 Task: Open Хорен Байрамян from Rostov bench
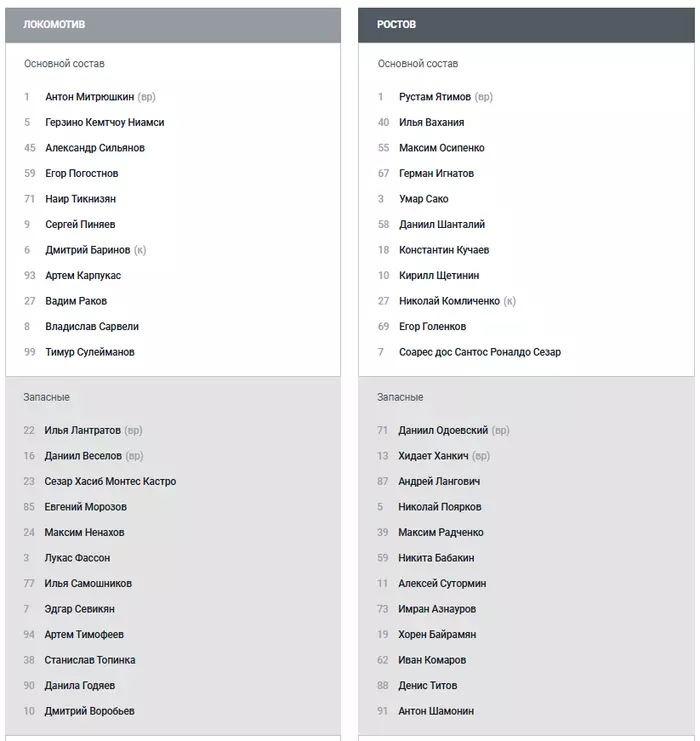click(x=437, y=634)
